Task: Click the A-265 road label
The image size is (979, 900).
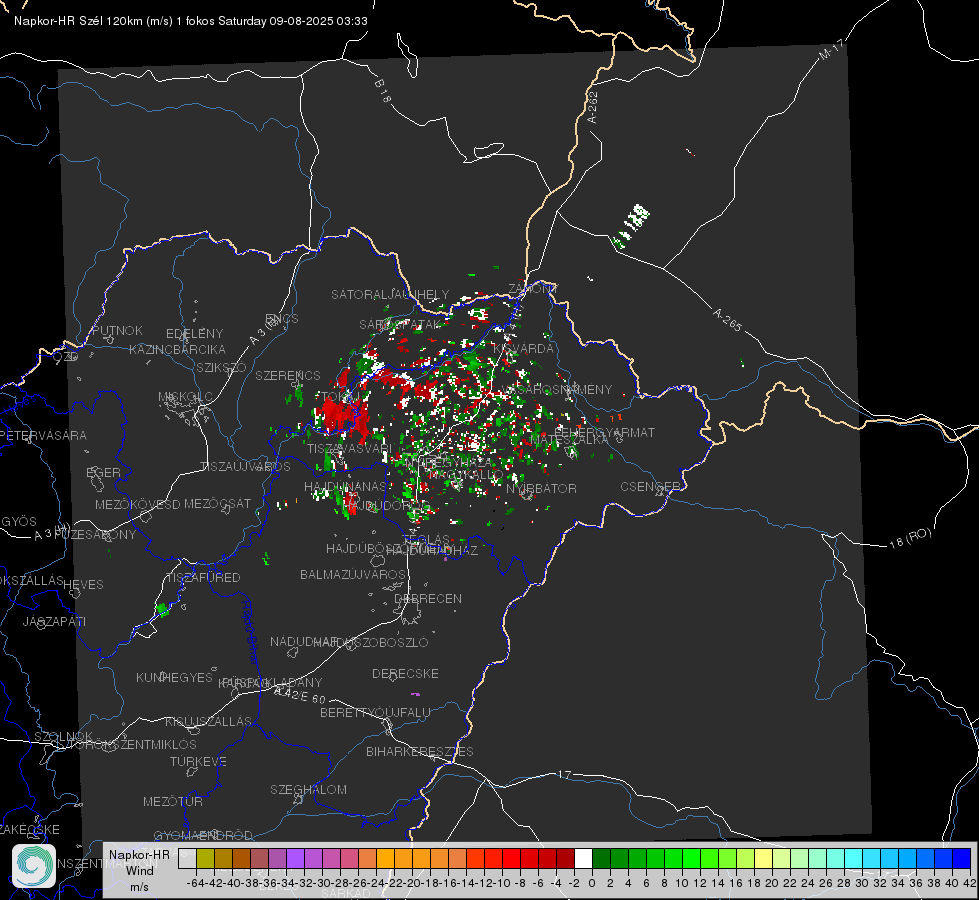Action: (727, 320)
